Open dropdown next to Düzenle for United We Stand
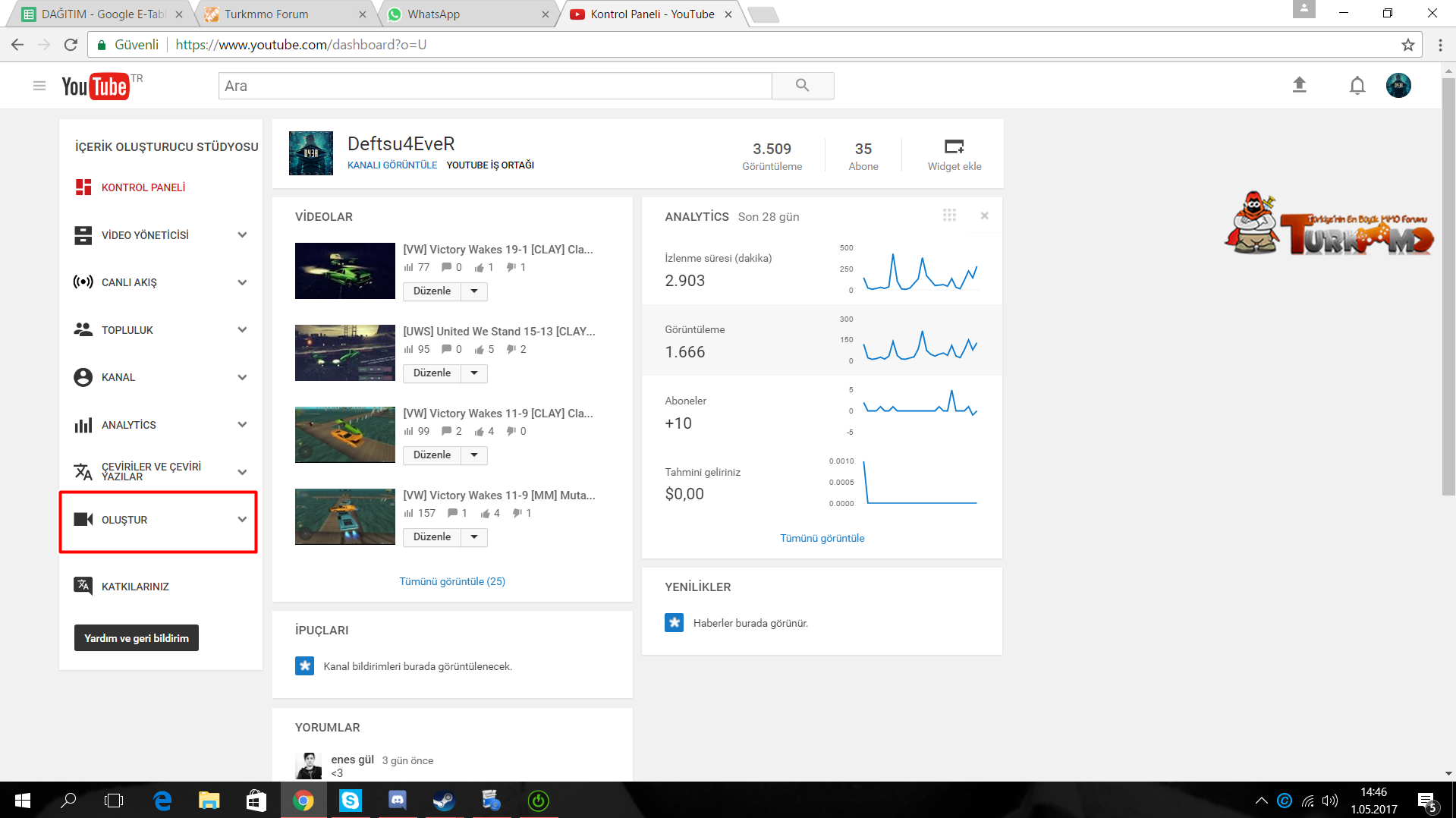This screenshot has width=1456, height=818. [474, 373]
